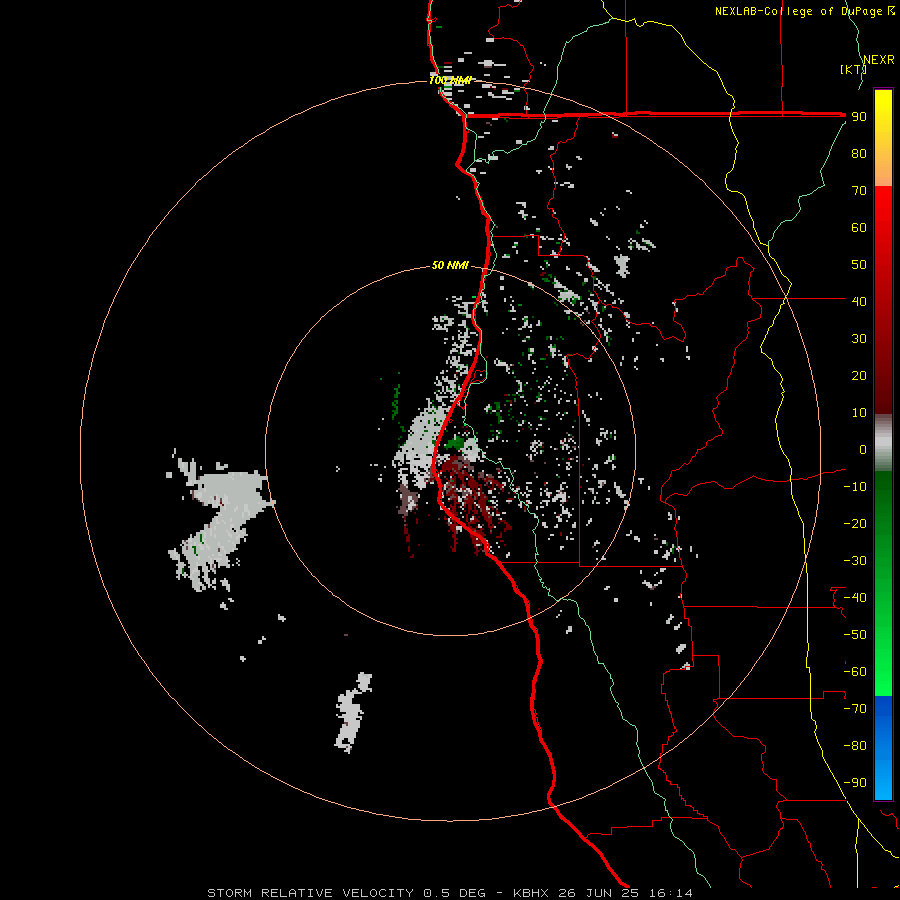The height and width of the screenshot is (900, 900).
Task: Click the positive 30 scale label
Action: 859,339
